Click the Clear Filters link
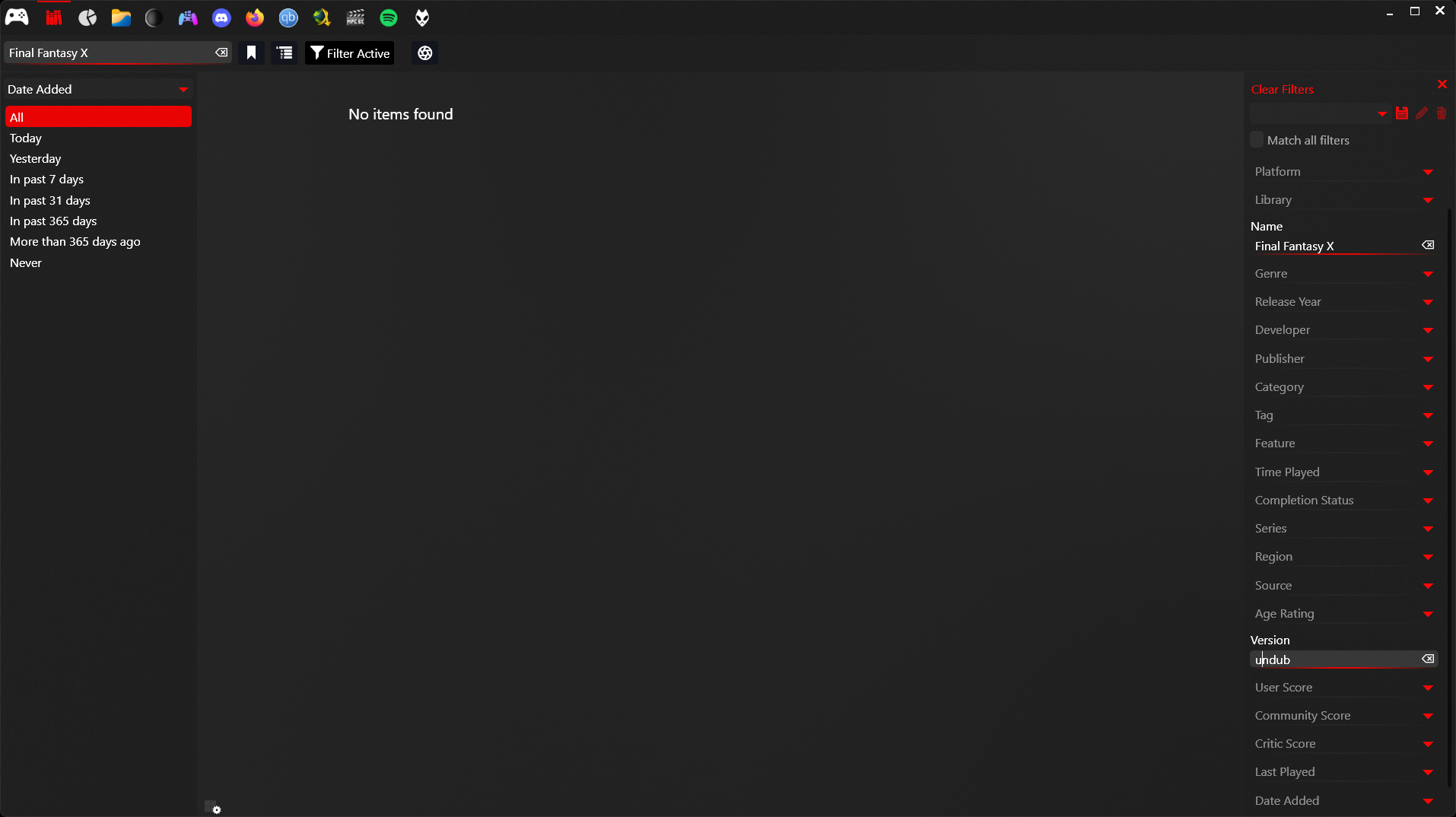Image resolution: width=1456 pixels, height=817 pixels. [x=1282, y=89]
